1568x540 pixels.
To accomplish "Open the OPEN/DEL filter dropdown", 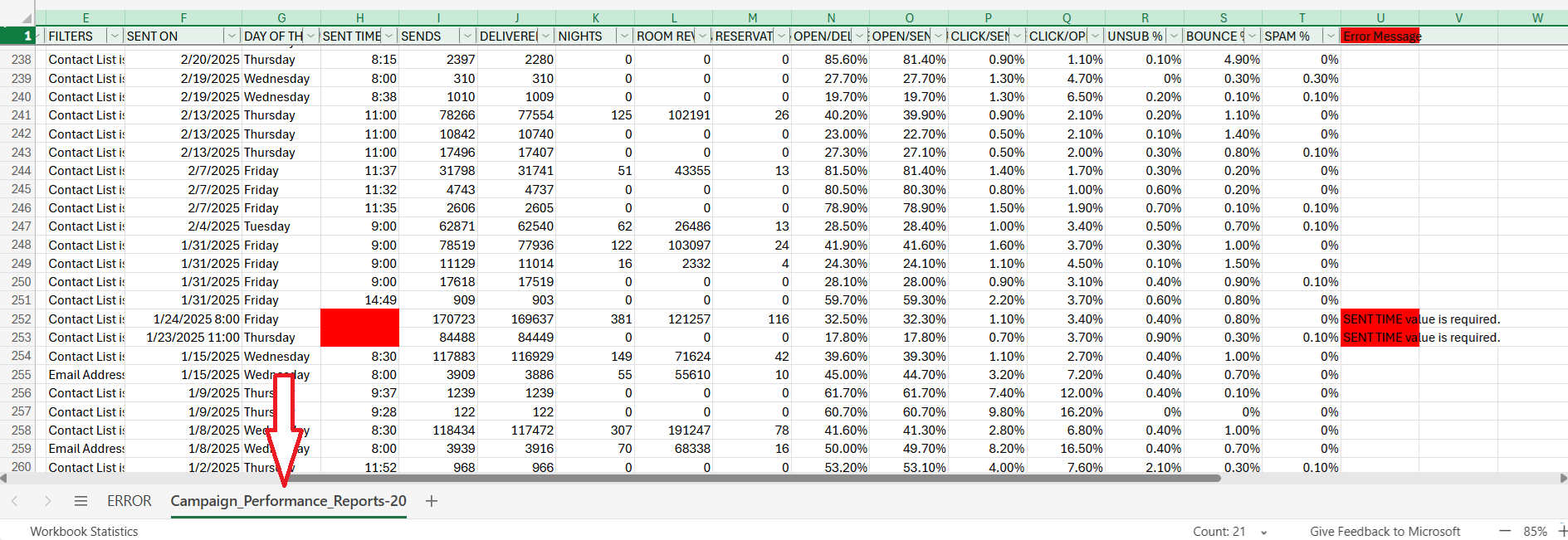I will [x=860, y=36].
